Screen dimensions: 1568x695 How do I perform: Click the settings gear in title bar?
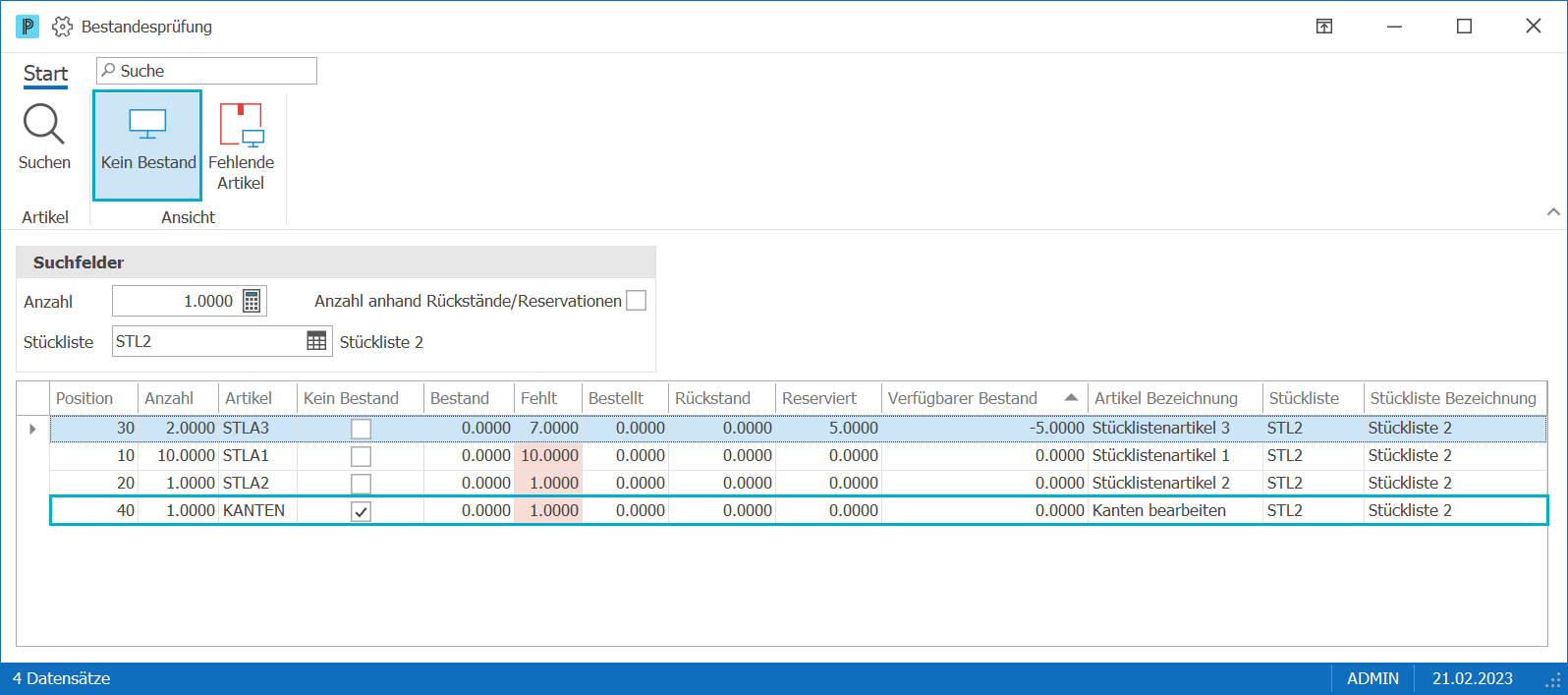(x=62, y=27)
